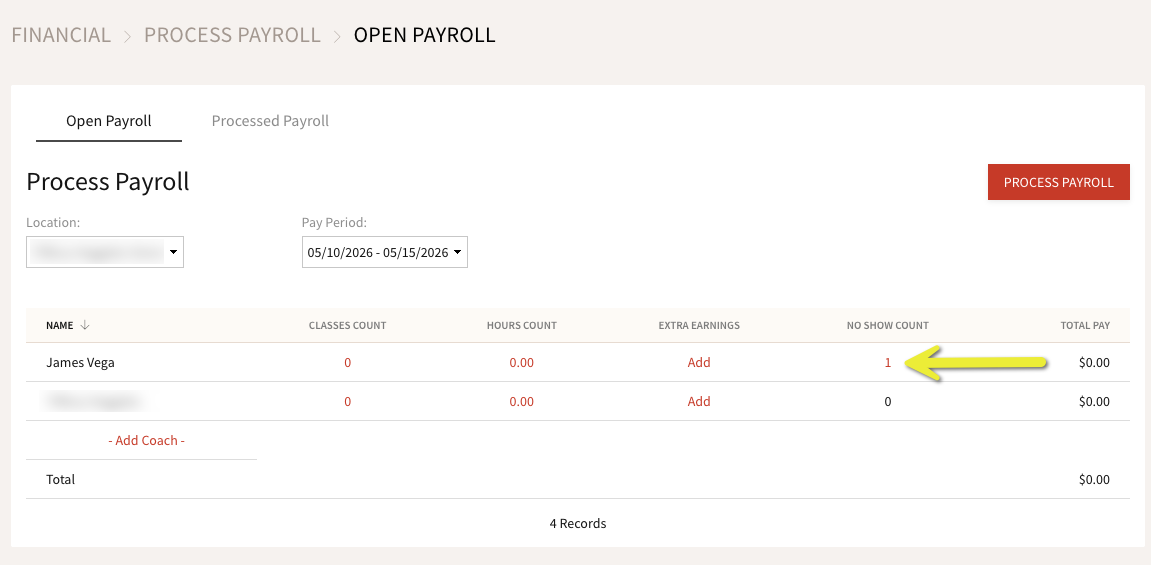Click the red PROCESS PAYROLL button
The height and width of the screenshot is (565, 1151).
pos(1059,182)
